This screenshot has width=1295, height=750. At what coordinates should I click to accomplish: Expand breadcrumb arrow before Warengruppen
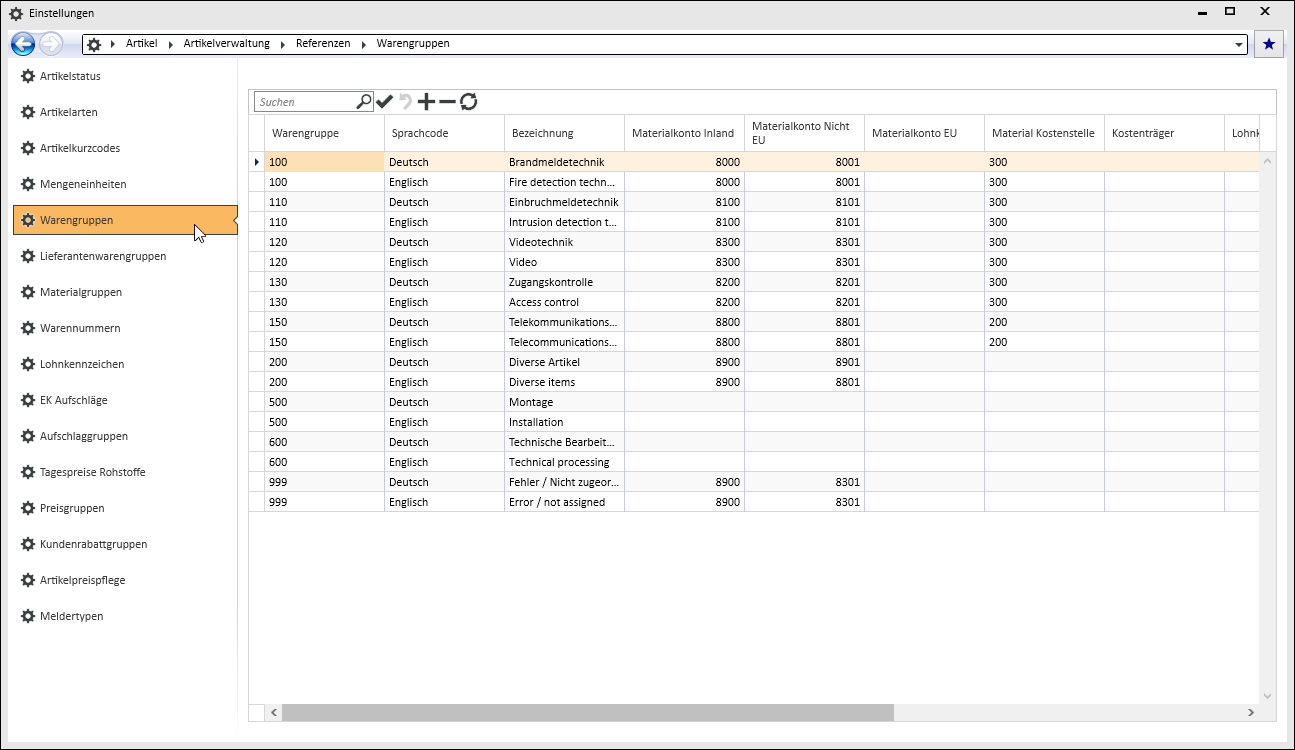365,44
